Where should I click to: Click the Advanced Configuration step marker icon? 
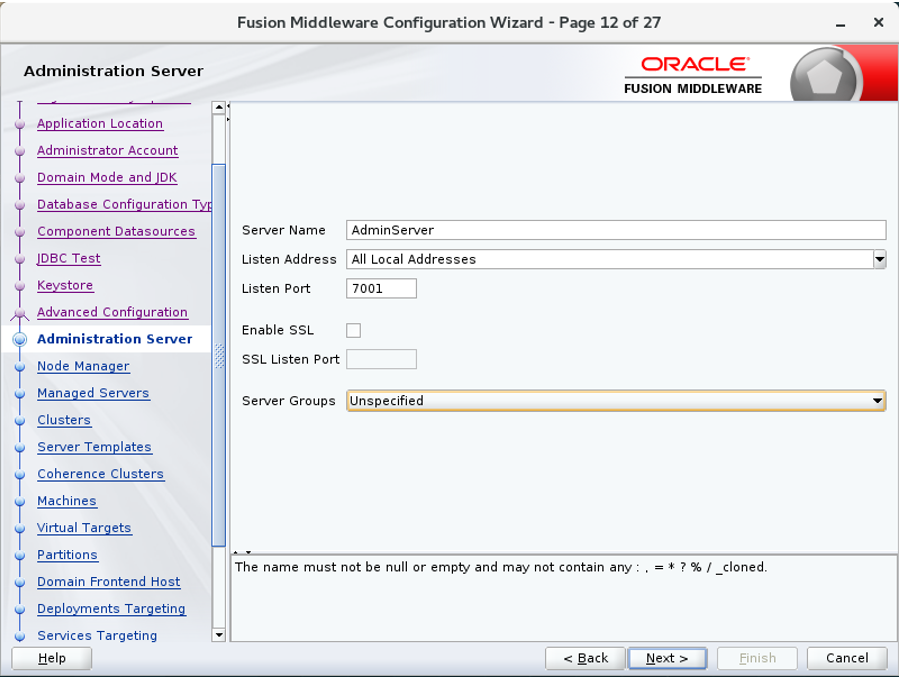tap(20, 313)
